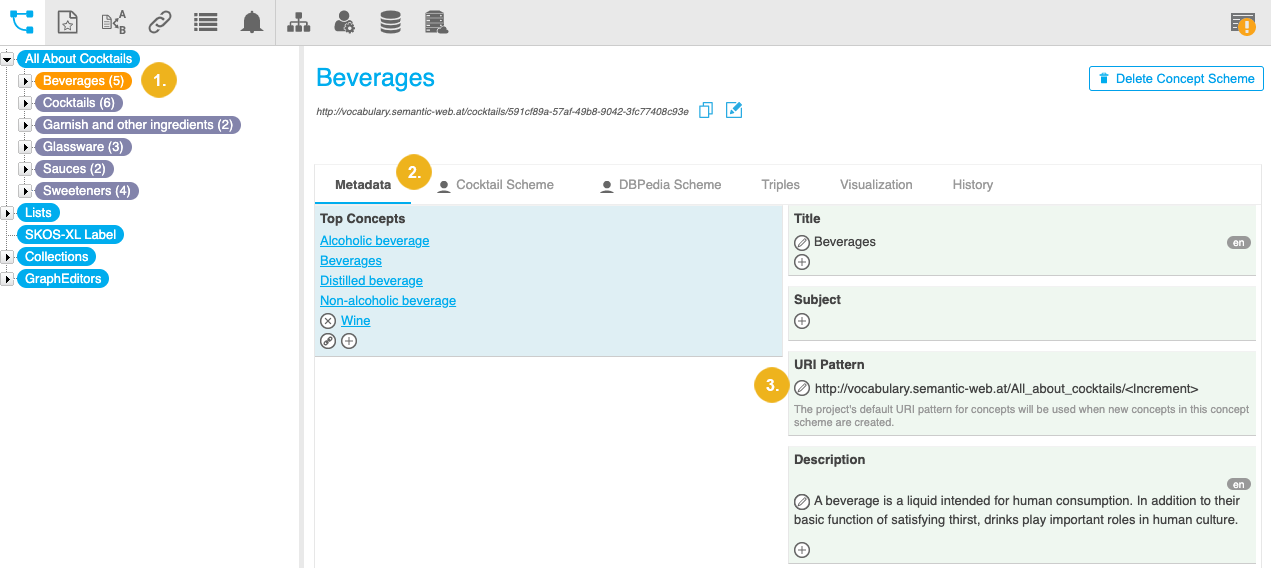Open the hierarchy org-chart toolbar icon
Viewport: 1271px width, 568px height.
click(298, 22)
